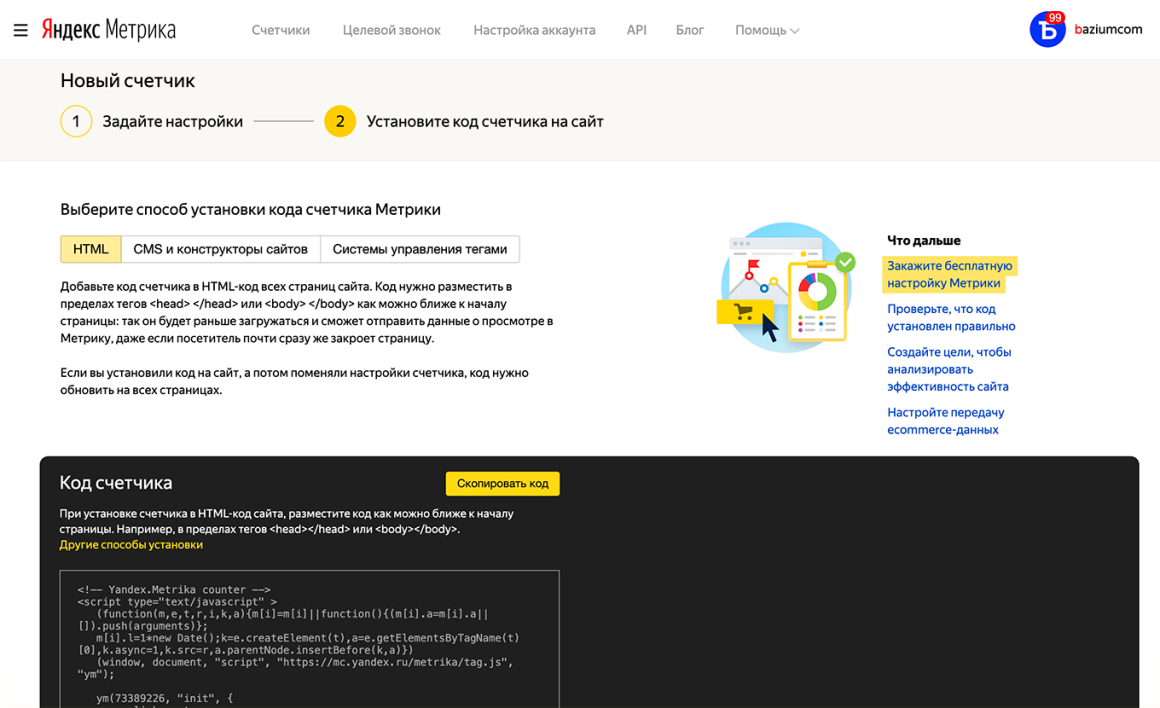Click Задайте настройки step label
This screenshot has height=708, width=1160.
tap(172, 121)
